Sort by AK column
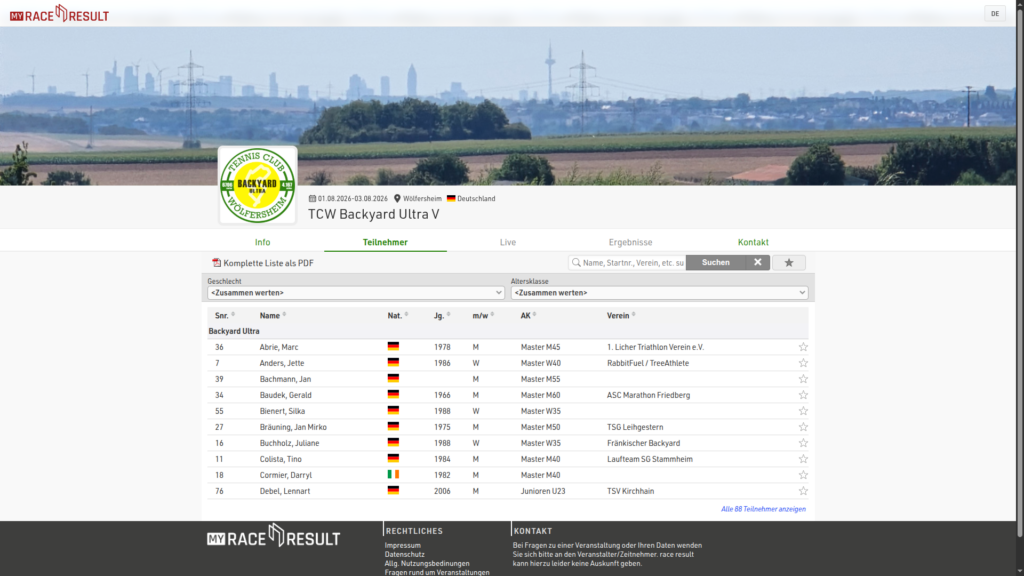The image size is (1024, 576). (x=528, y=315)
